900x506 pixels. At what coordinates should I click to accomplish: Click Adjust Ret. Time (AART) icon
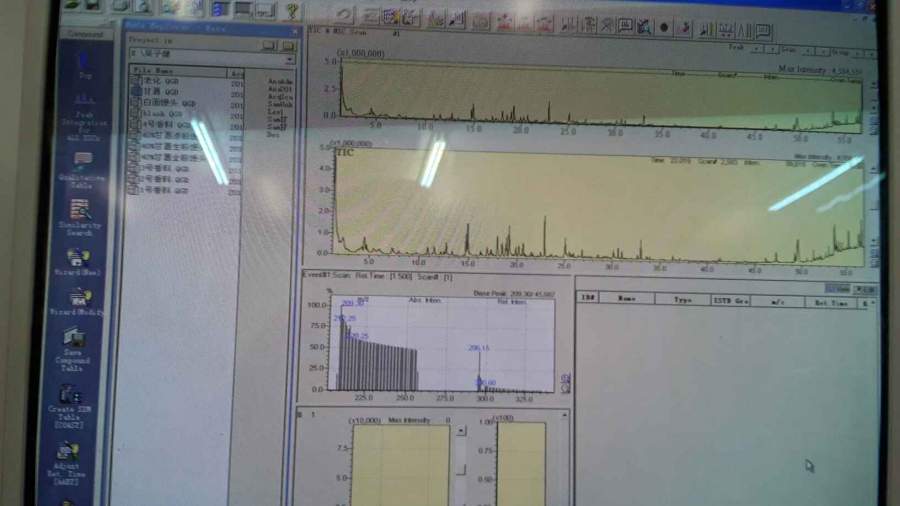(67, 464)
